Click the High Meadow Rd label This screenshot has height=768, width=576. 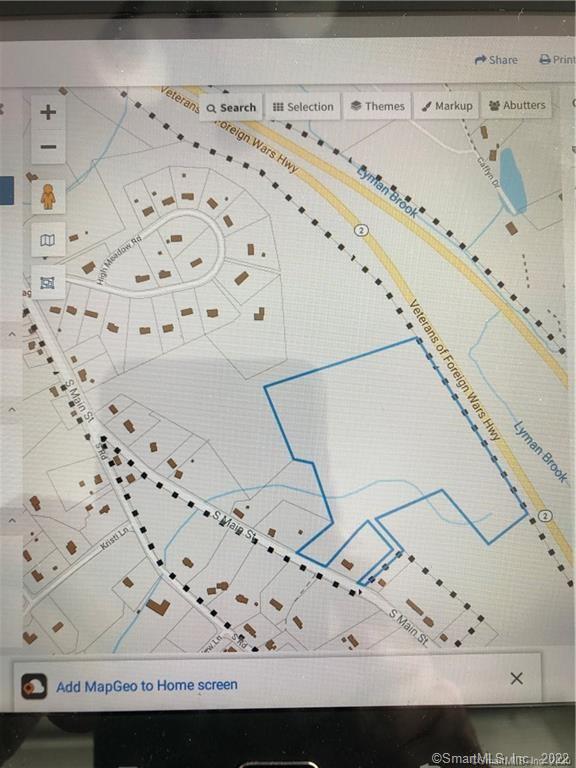[119, 260]
